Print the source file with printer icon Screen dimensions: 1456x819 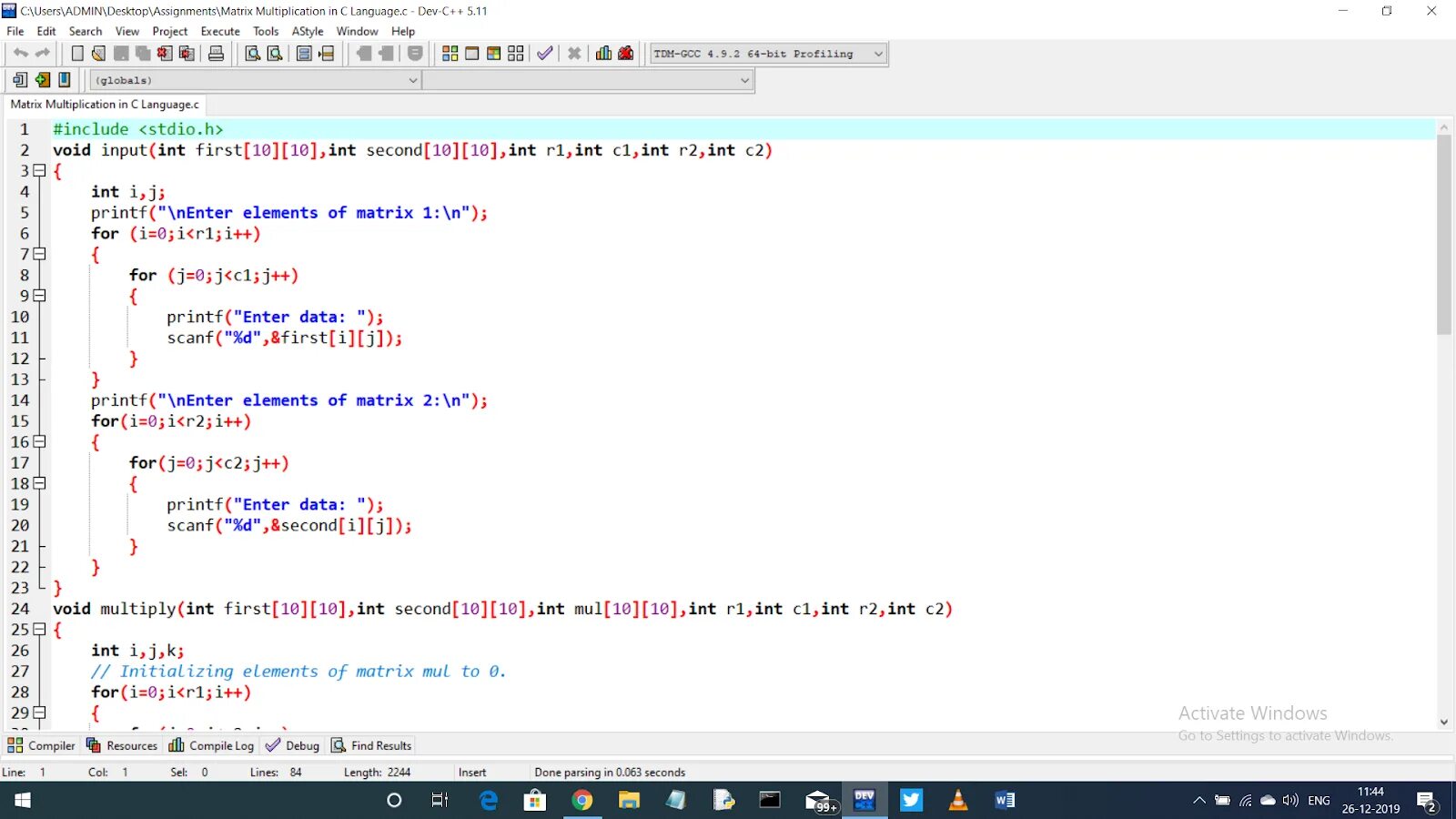click(x=216, y=54)
